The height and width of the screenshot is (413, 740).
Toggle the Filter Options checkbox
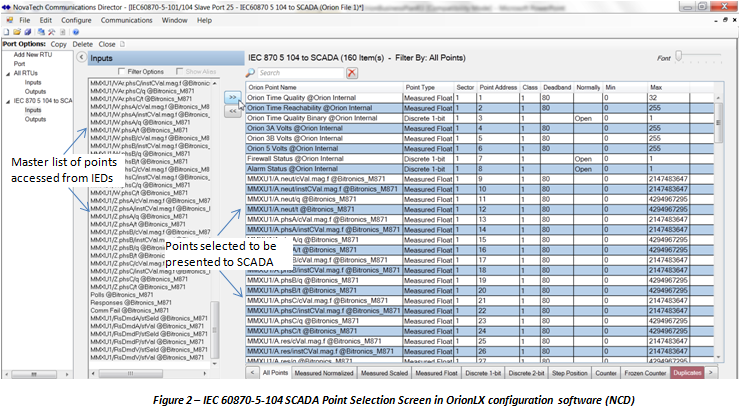click(x=122, y=71)
